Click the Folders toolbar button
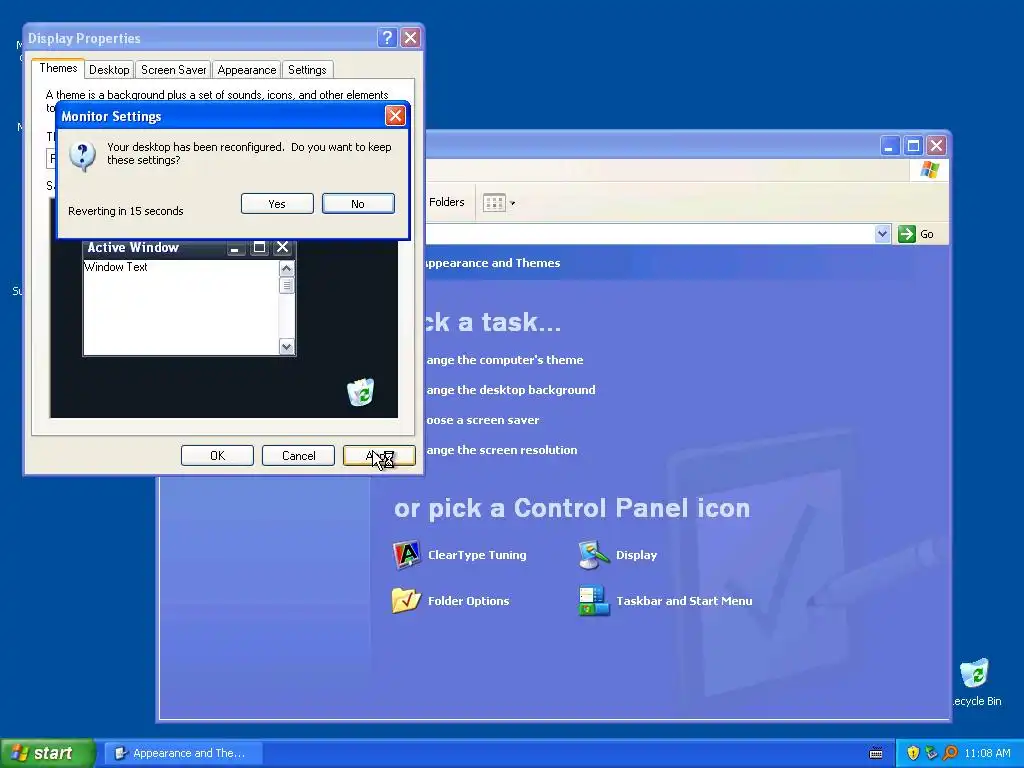Screen dimensions: 1024x768 pos(447,202)
